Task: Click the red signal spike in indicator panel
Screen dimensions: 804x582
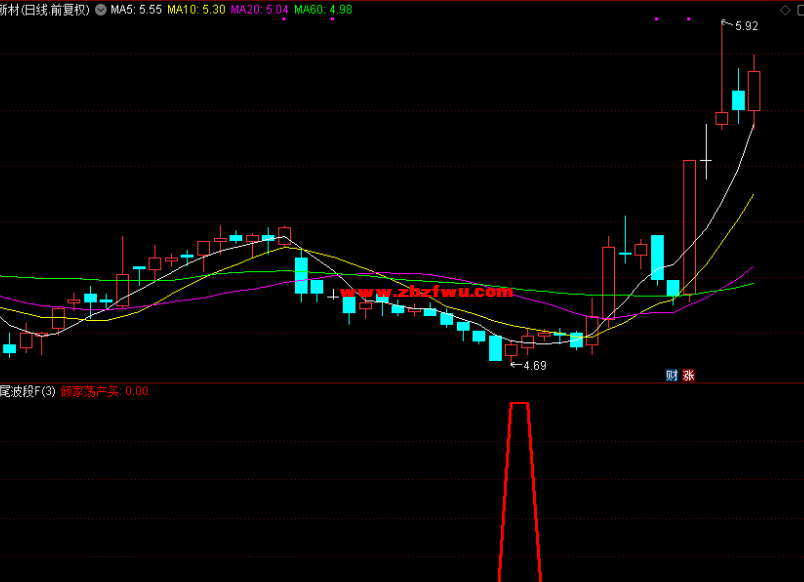Action: click(519, 491)
